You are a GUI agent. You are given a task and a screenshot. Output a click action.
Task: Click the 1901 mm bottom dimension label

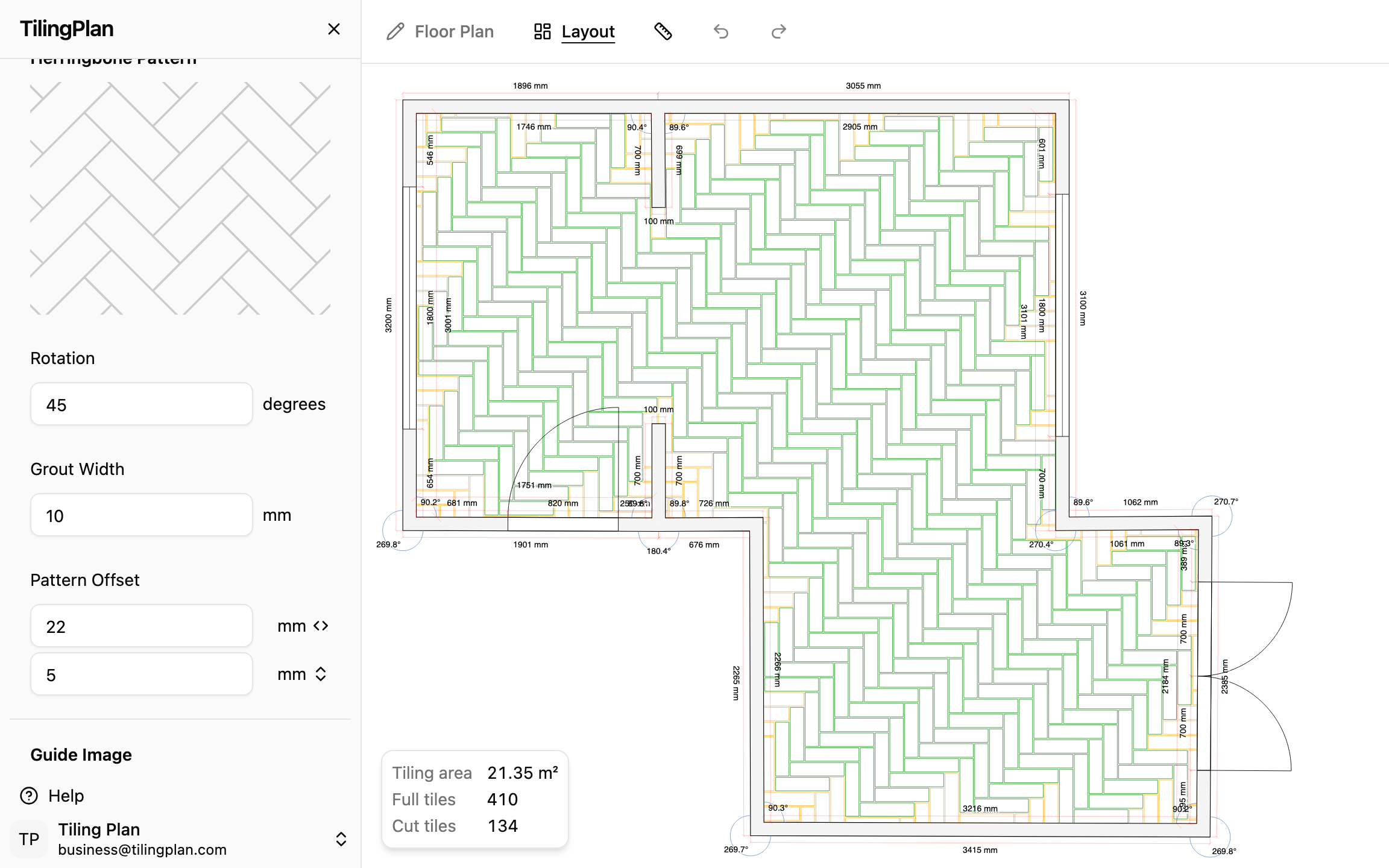[531, 544]
